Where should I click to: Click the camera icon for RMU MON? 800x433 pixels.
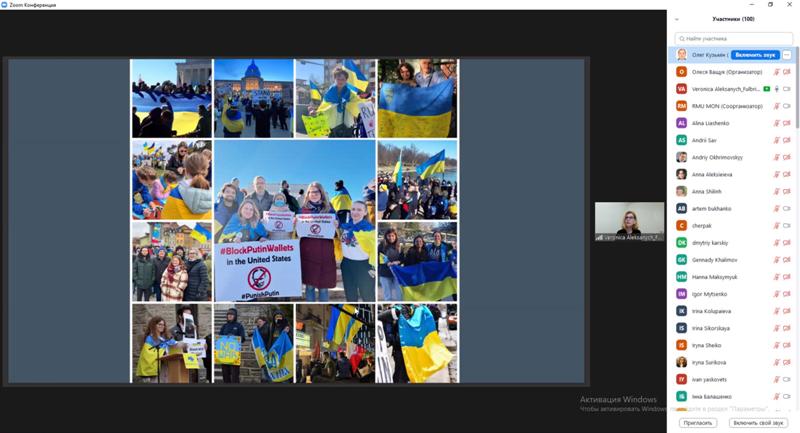click(x=787, y=106)
